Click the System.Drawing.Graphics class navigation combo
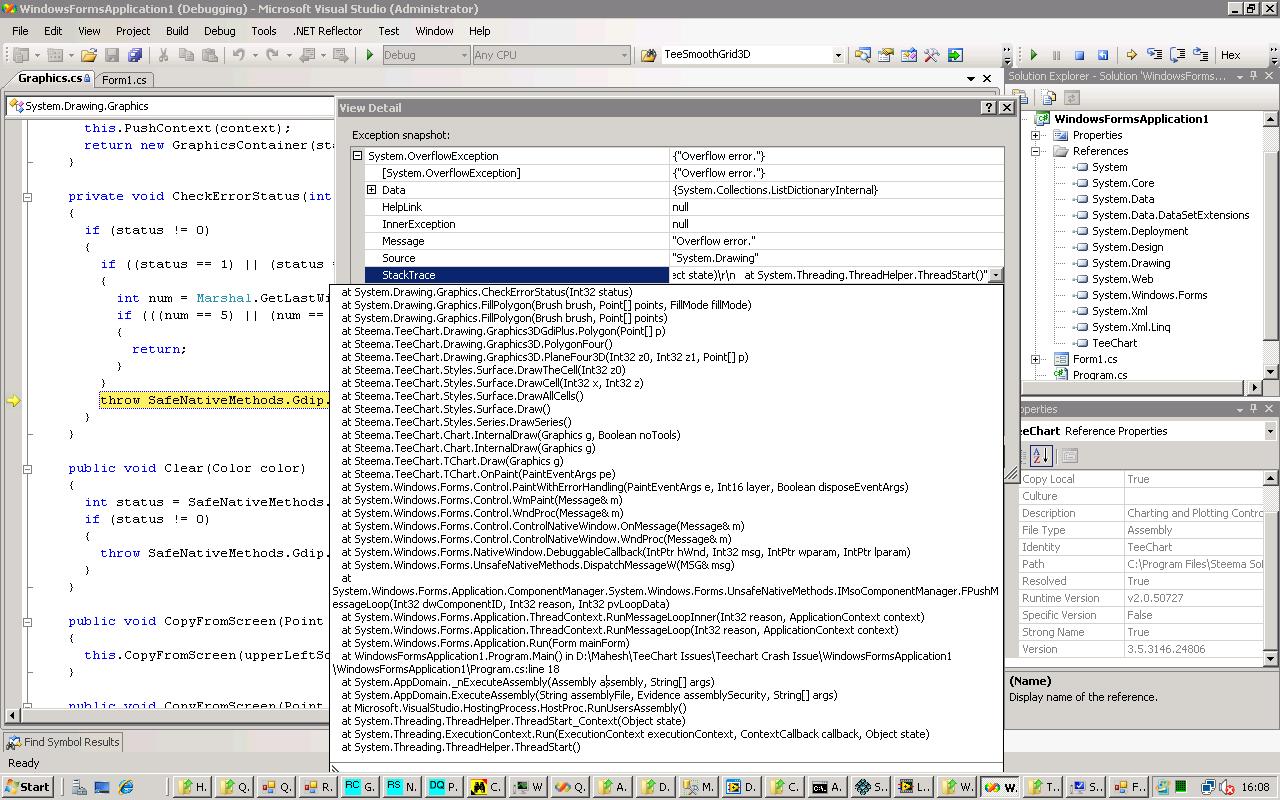The image size is (1280, 800). tap(171, 106)
